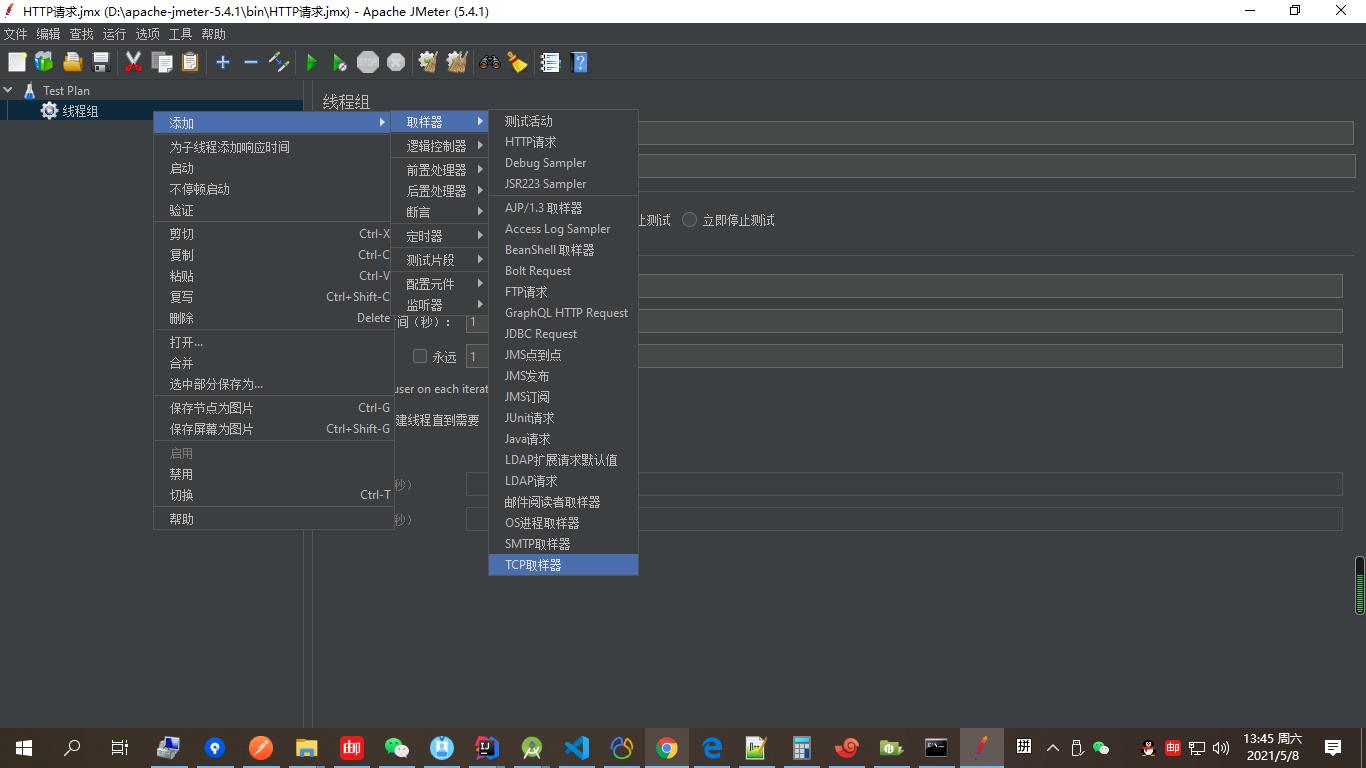Click the Paste clipboard icon
The width and height of the screenshot is (1366, 768).
tap(190, 62)
